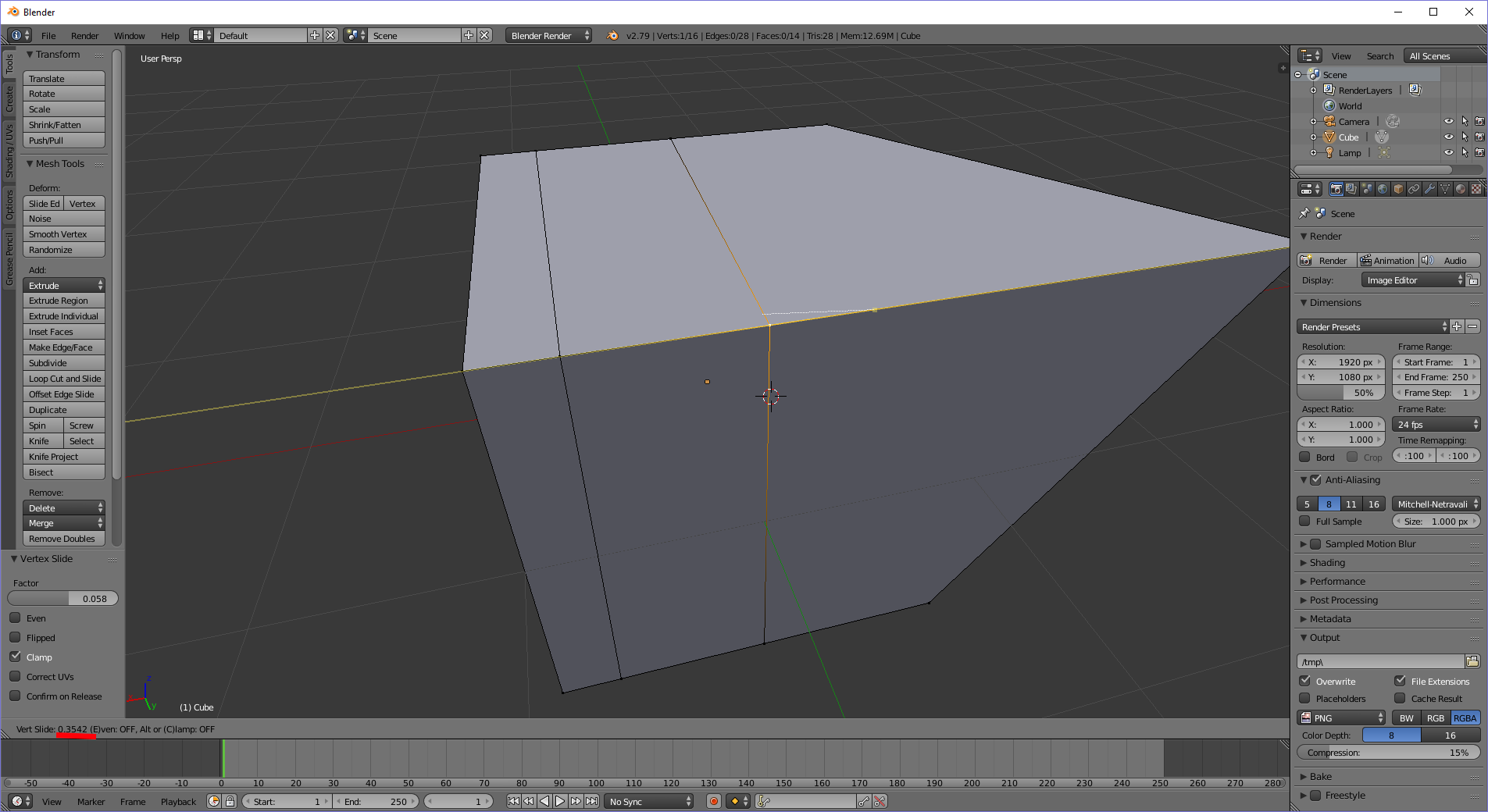Toggle auto keyframe record button
This screenshot has width=1488, height=812.
(713, 801)
